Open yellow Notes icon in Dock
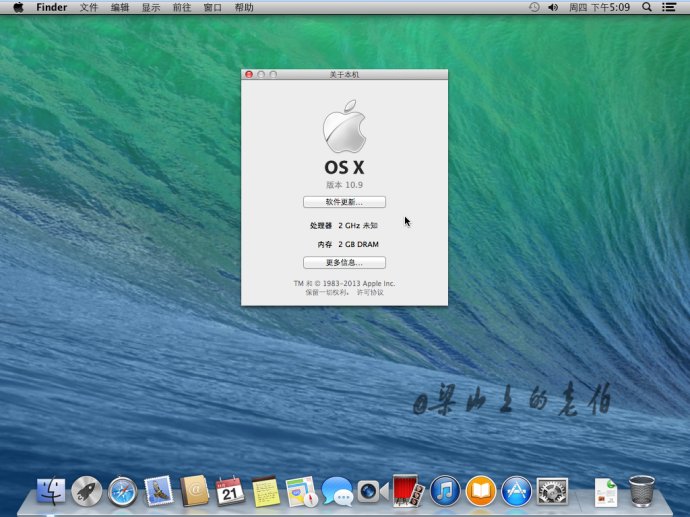Screen dimensions: 690x517 [x=265, y=491]
